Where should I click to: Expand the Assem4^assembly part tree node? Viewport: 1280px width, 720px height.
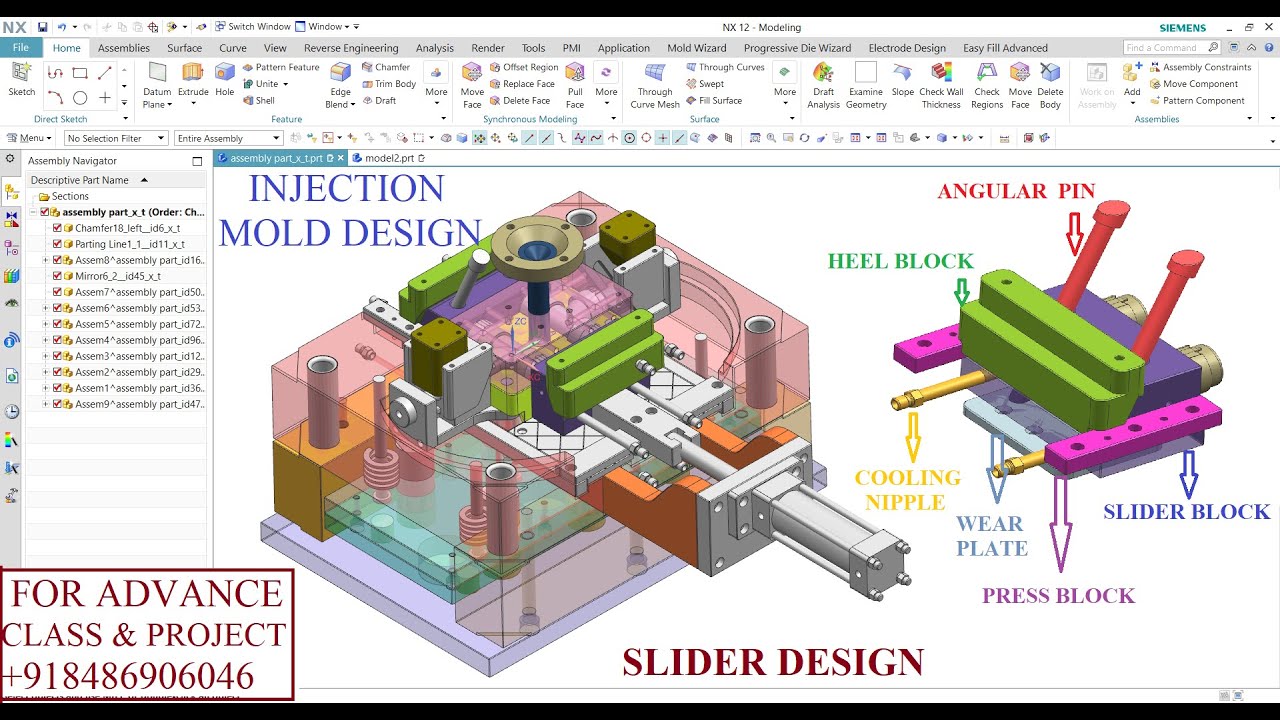[x=45, y=340]
